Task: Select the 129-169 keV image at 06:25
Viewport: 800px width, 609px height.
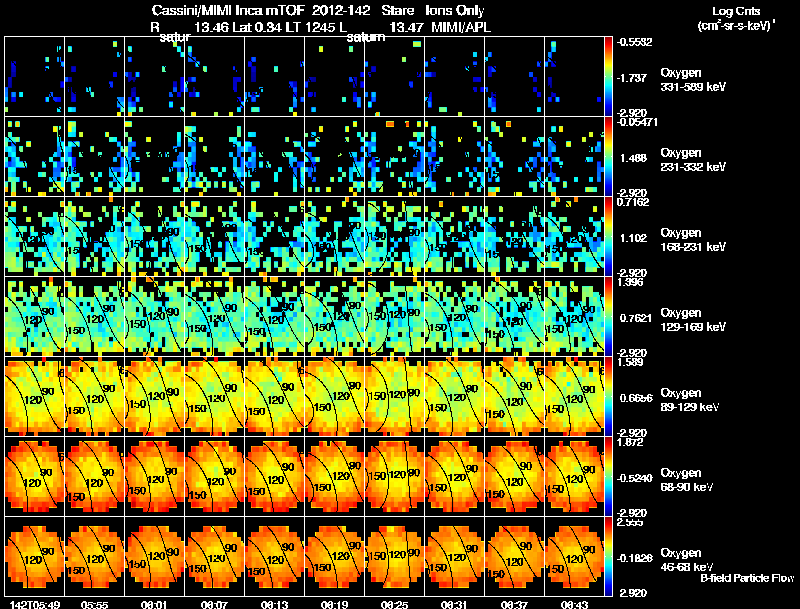Action: (x=394, y=316)
